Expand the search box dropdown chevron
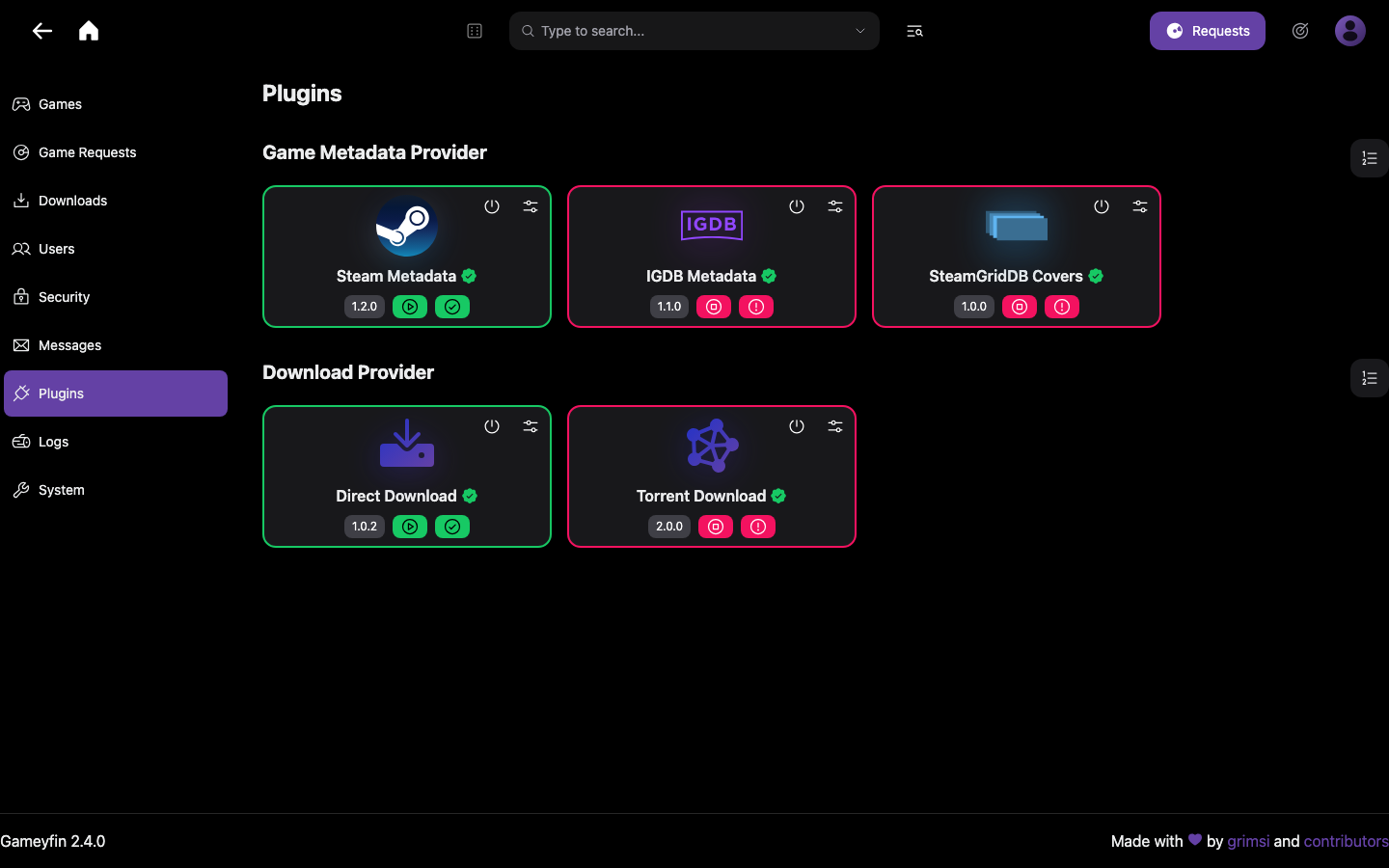Screen dimensions: 1389x868 tap(860, 31)
